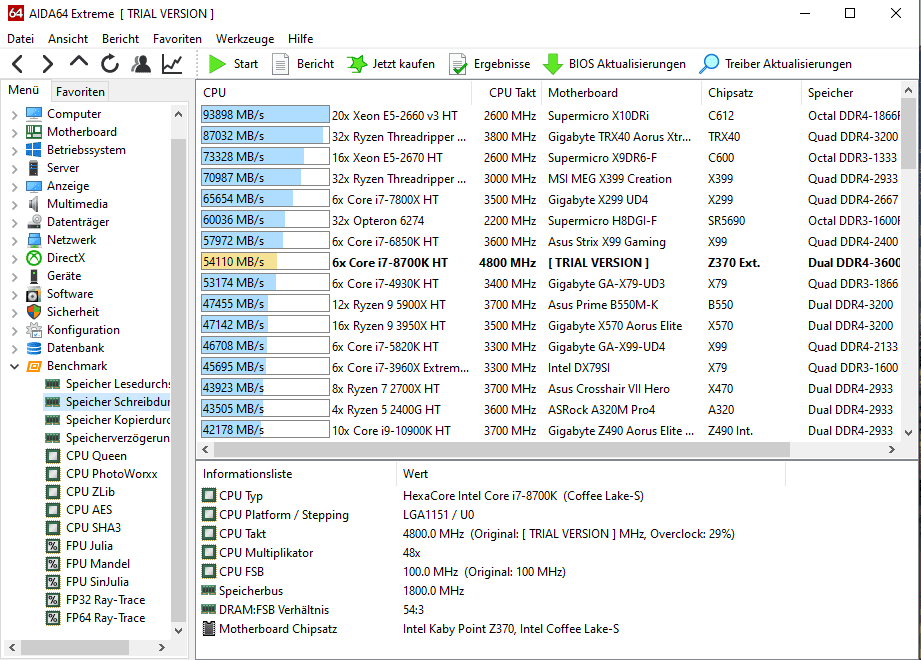Select Speicher Kopierdurchsatz benchmark
The width and height of the screenshot is (921, 660).
click(117, 420)
